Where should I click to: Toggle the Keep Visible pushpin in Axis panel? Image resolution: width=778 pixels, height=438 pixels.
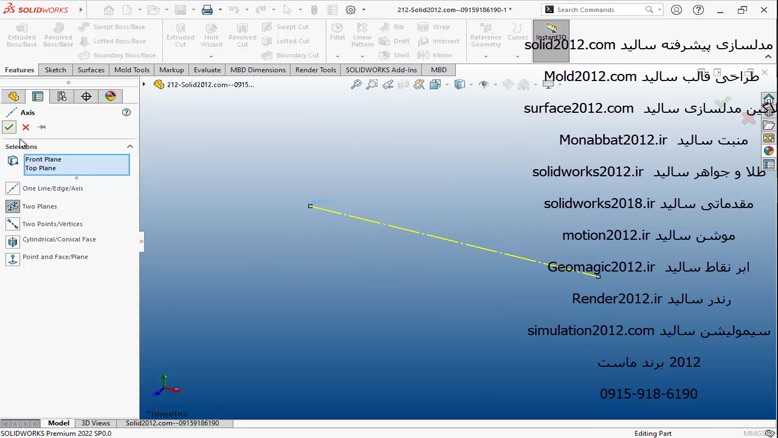coord(42,127)
